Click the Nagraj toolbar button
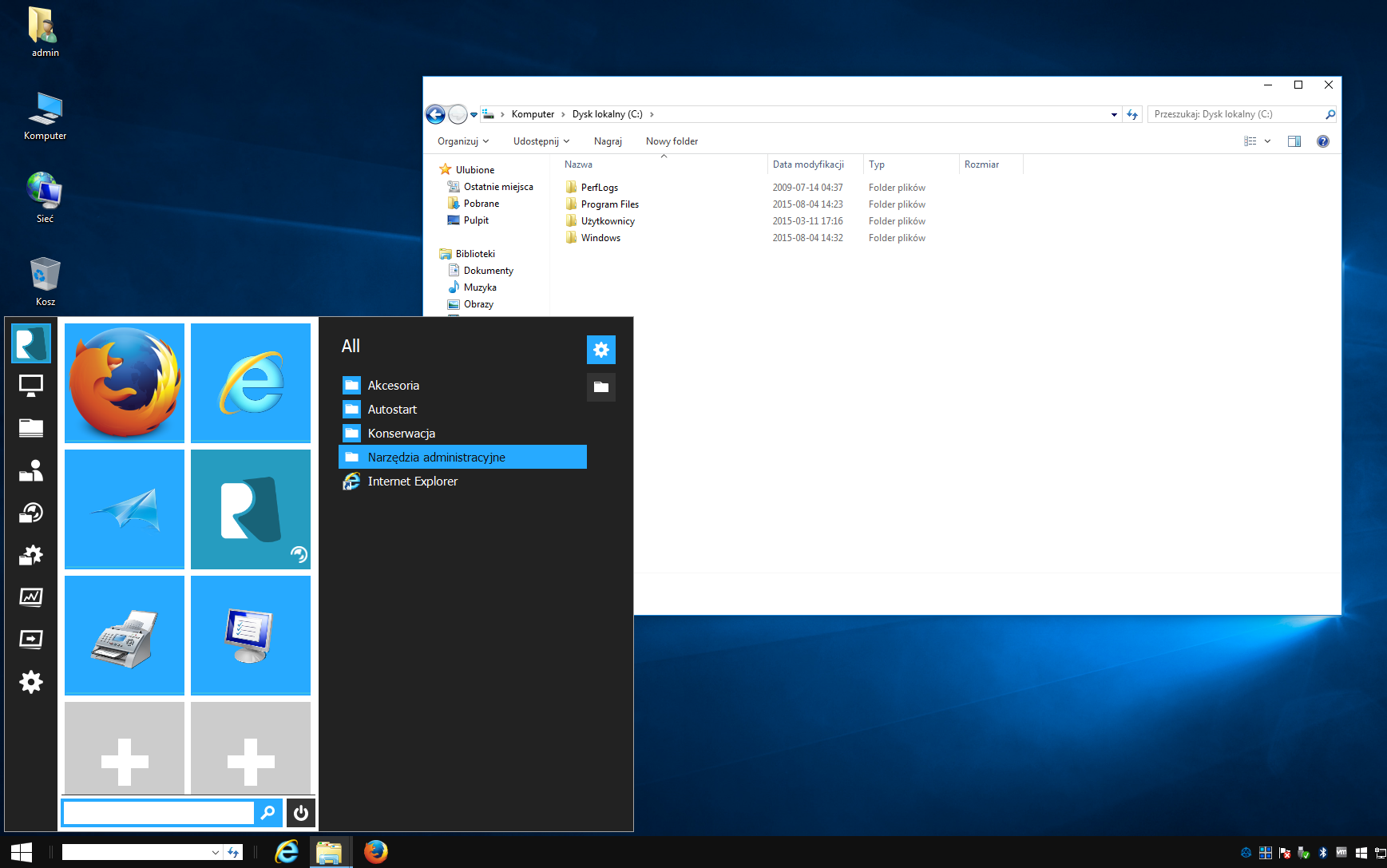 pyautogui.click(x=608, y=141)
